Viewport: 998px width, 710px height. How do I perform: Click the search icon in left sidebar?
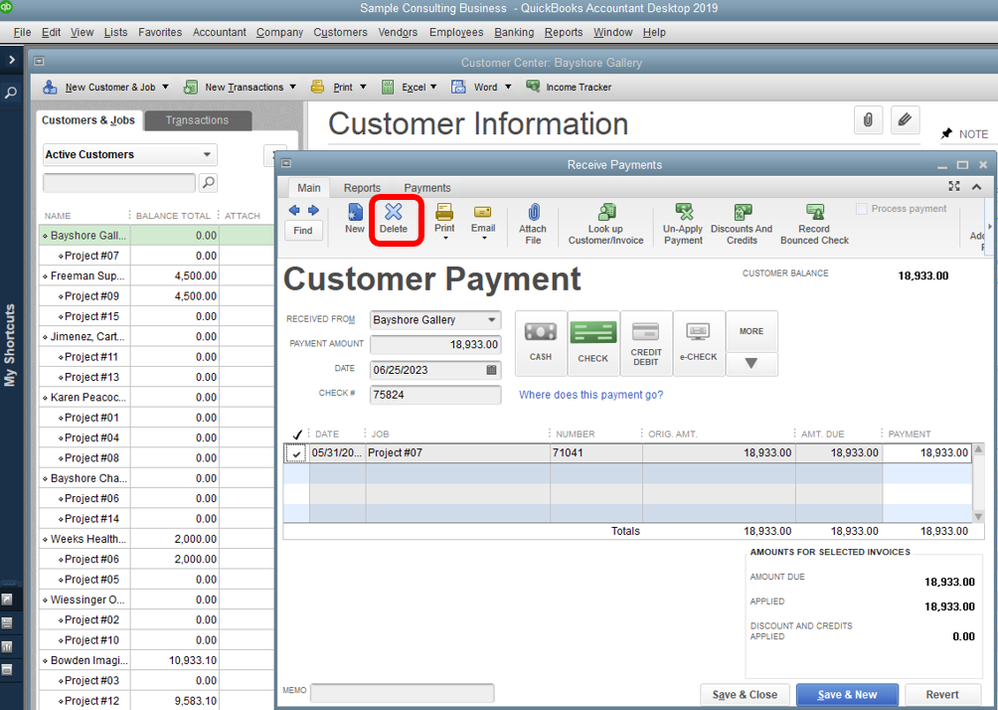click(x=11, y=93)
